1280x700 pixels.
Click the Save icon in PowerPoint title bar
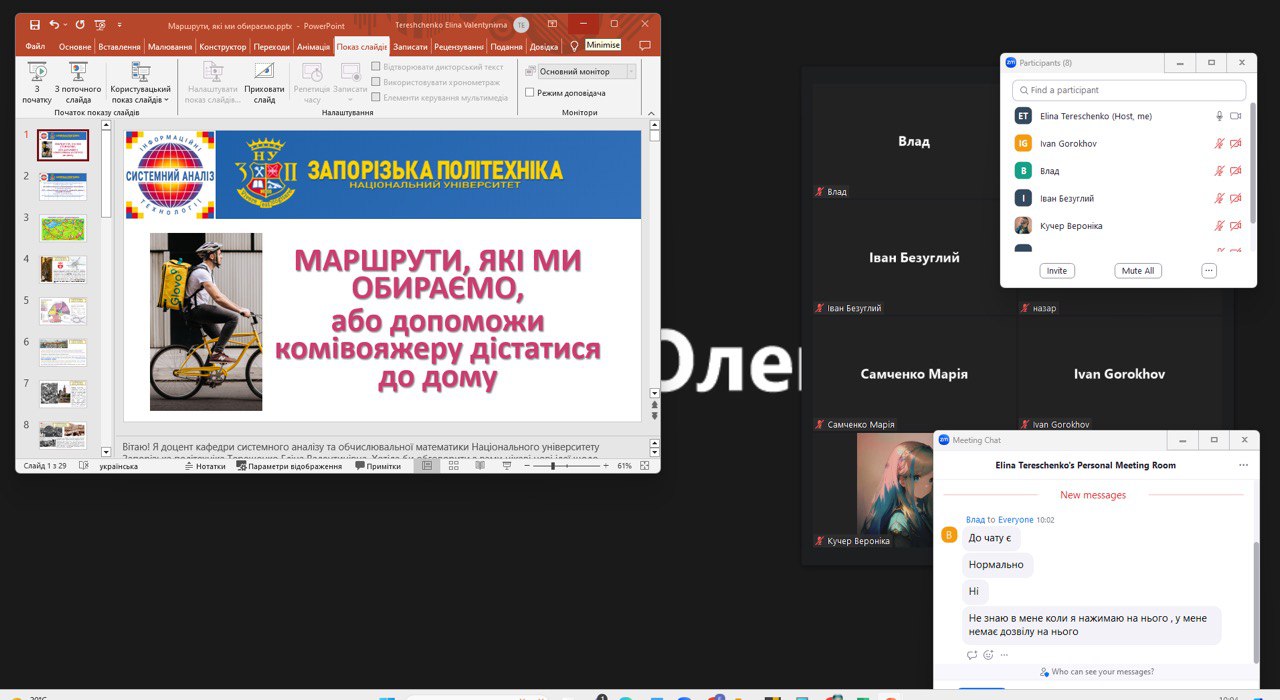[x=35, y=24]
